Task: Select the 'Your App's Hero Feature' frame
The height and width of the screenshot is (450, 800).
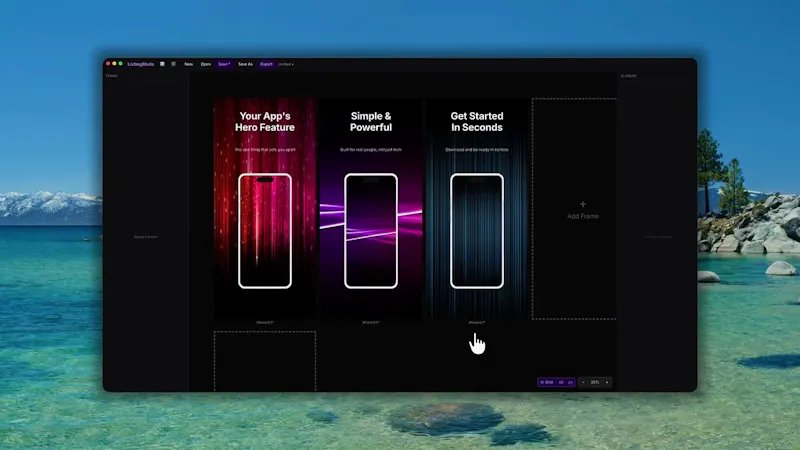Action: click(265, 209)
